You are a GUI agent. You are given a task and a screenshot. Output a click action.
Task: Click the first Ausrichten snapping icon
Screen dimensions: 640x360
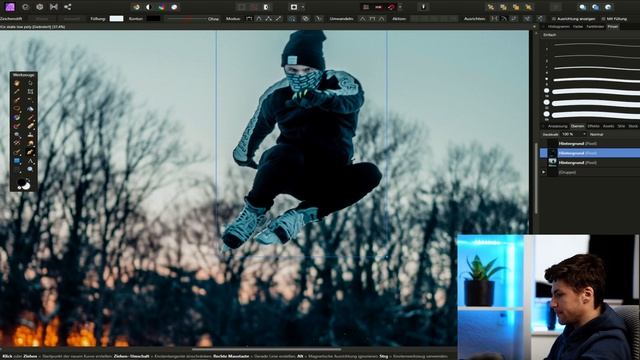494,19
